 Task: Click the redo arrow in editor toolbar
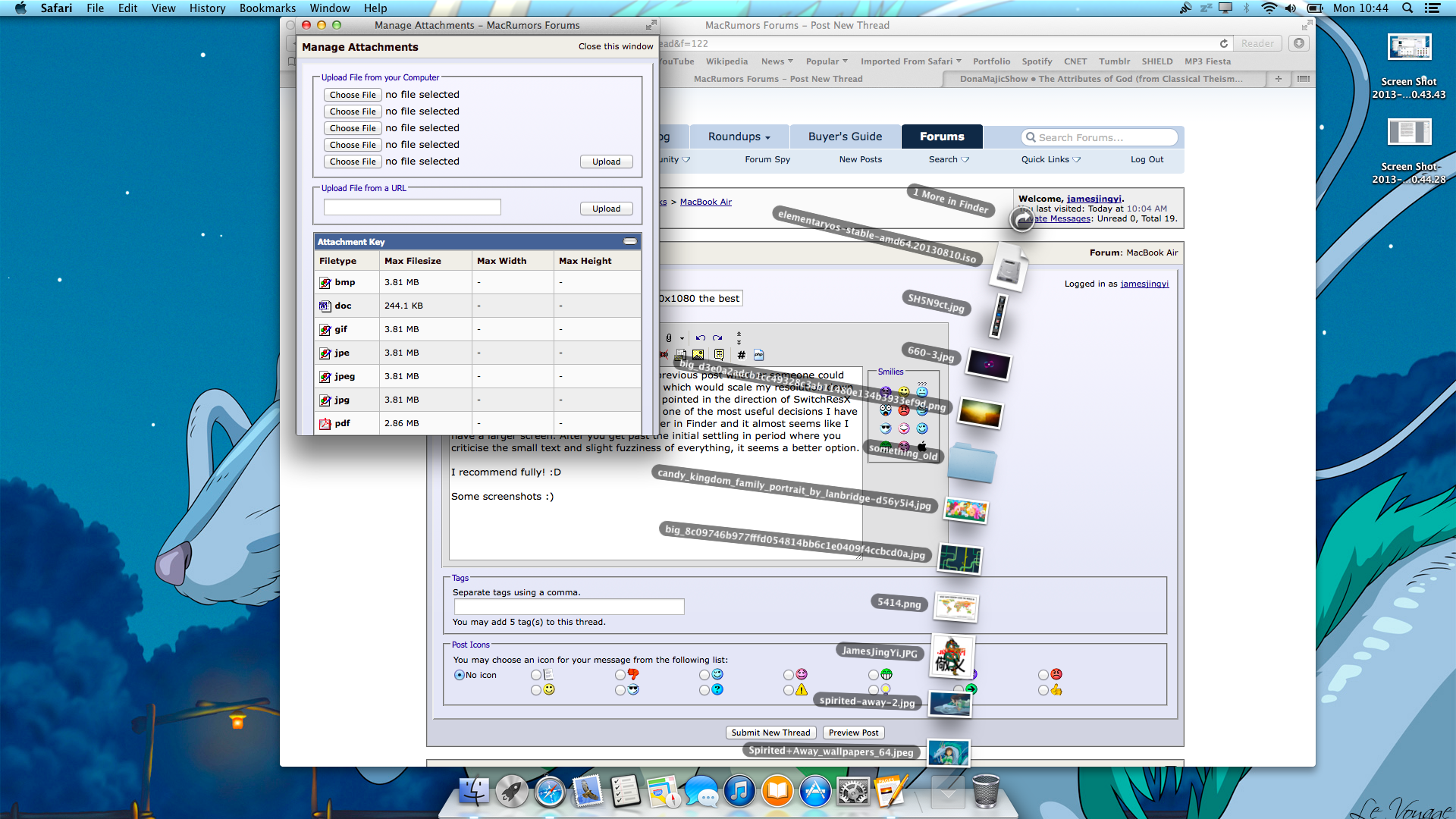pos(717,338)
